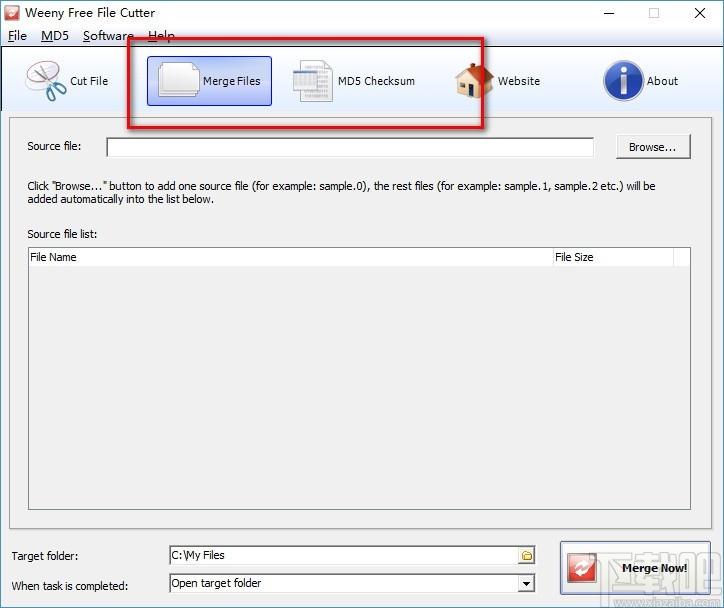
Task: Sort list by File Size column
Action: point(613,257)
